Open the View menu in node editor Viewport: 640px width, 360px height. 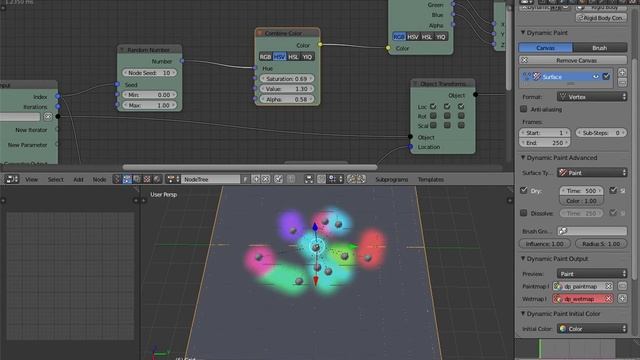[31, 179]
